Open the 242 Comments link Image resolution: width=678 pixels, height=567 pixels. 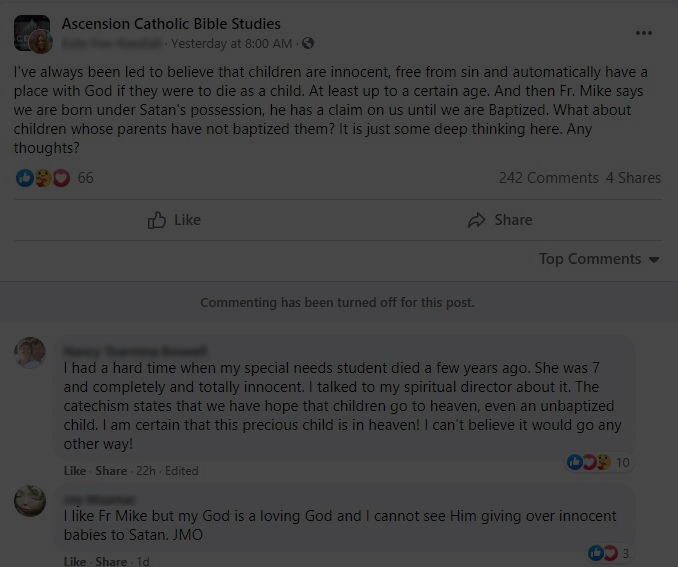coord(548,178)
